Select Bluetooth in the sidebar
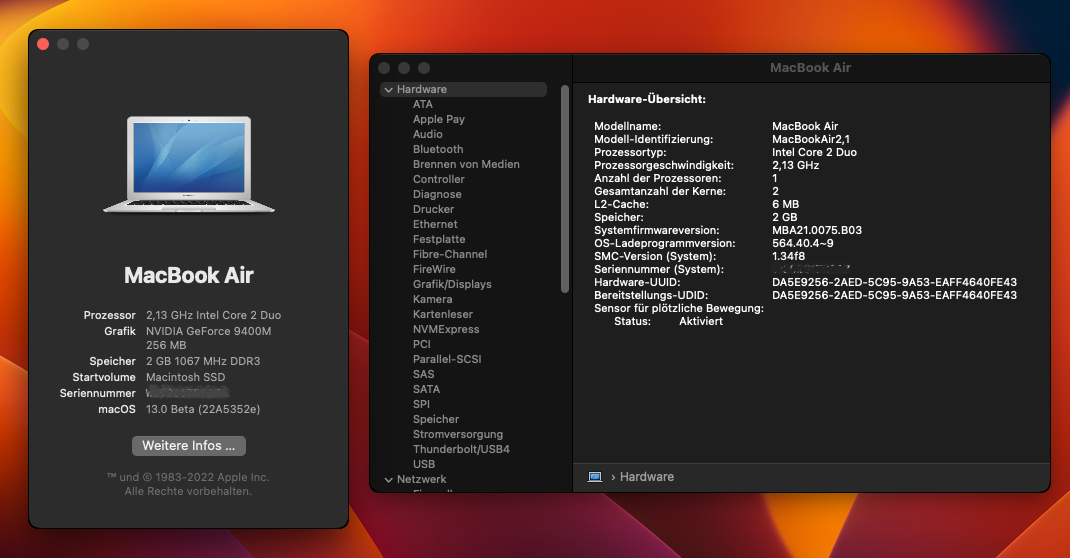Screen dimensions: 1070x558 (x=437, y=149)
